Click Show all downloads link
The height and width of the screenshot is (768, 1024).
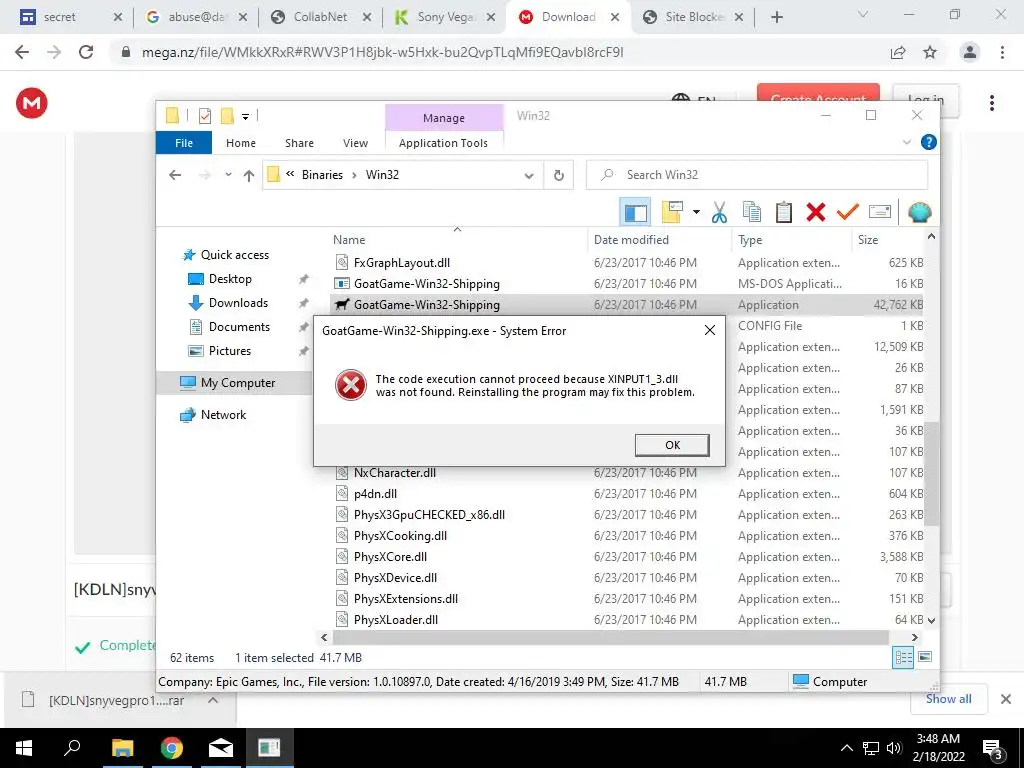coord(948,699)
